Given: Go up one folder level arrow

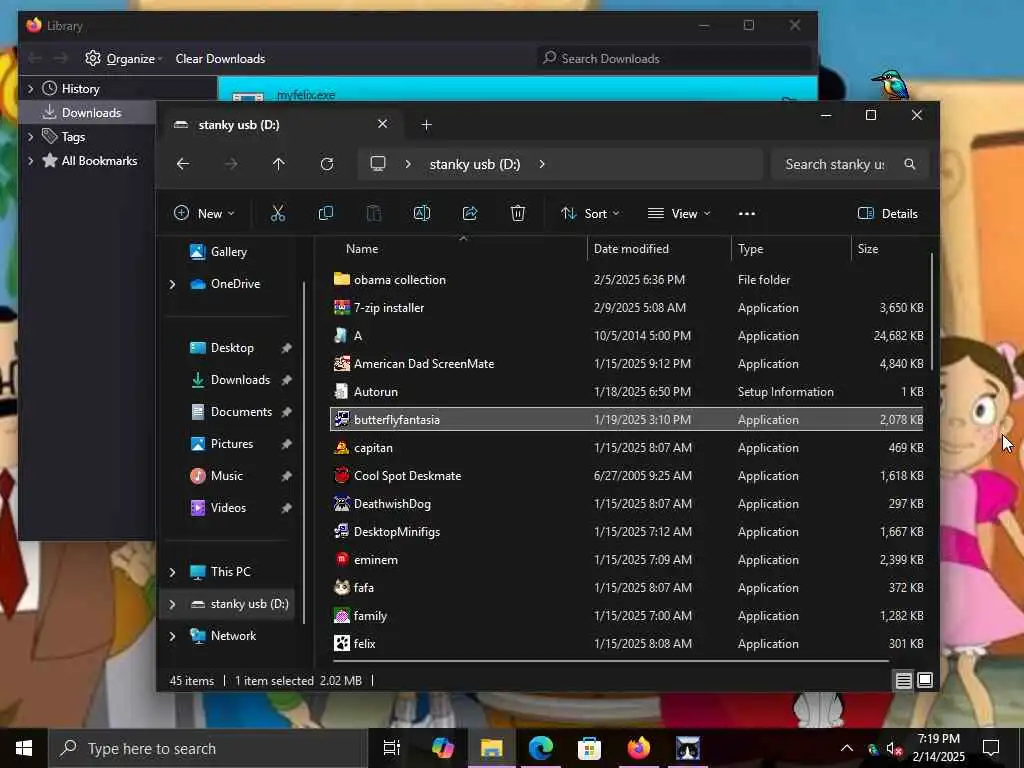Looking at the screenshot, I should click(x=279, y=164).
